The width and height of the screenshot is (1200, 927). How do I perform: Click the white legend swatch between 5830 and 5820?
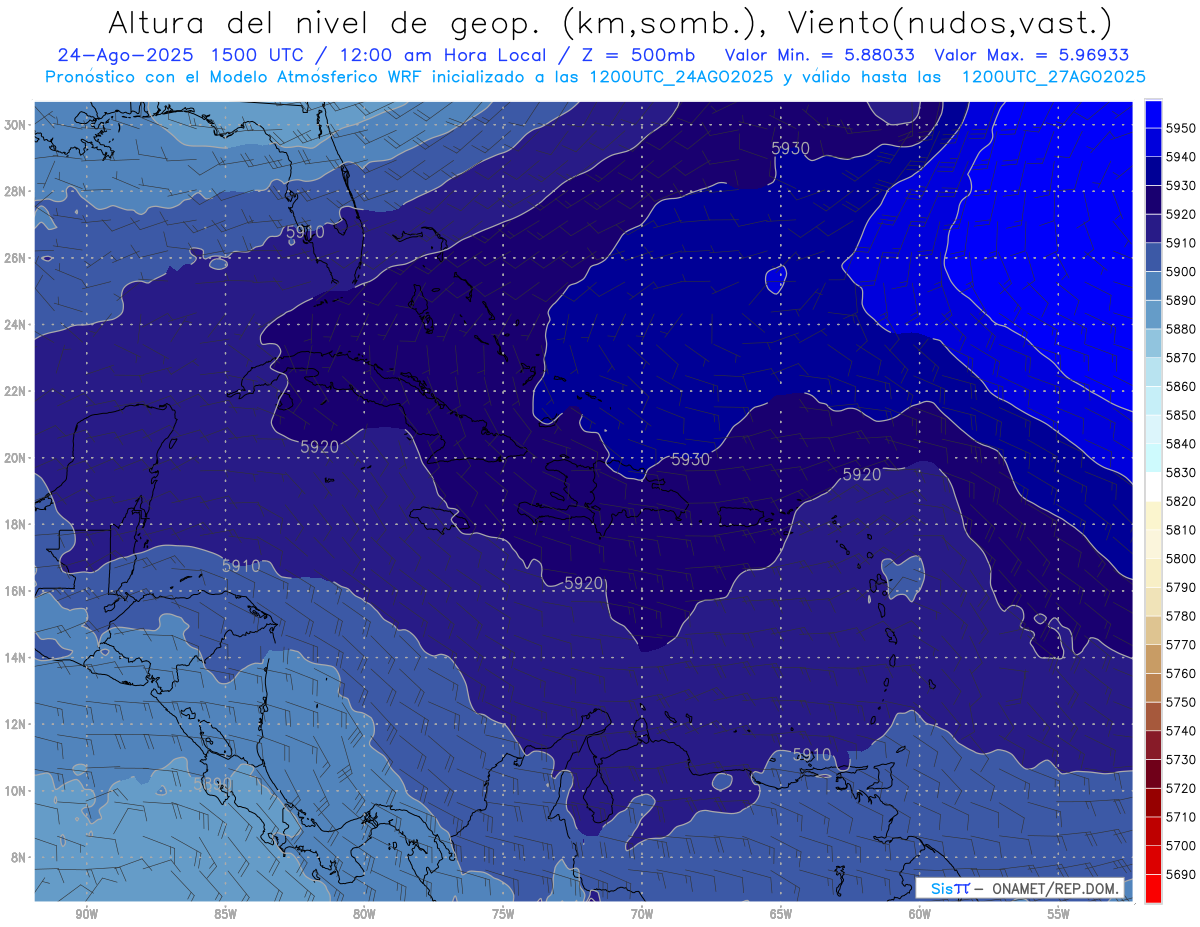[1153, 487]
